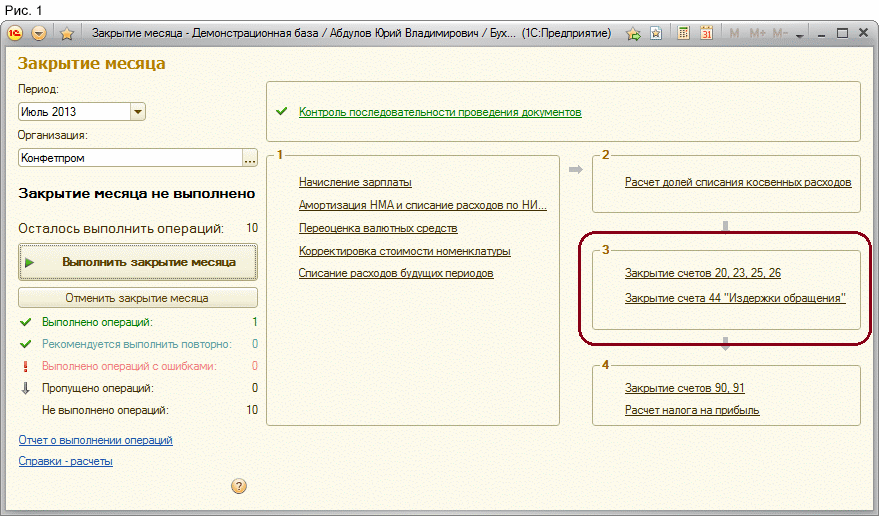This screenshot has height=516, width=879.
Task: Open Амортизация НМА и списание расходов link
Action: (423, 205)
